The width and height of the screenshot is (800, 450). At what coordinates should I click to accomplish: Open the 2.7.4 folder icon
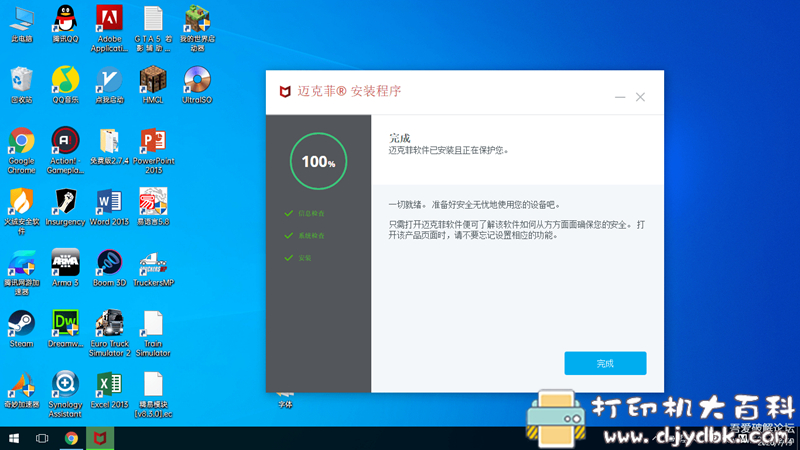(x=109, y=146)
